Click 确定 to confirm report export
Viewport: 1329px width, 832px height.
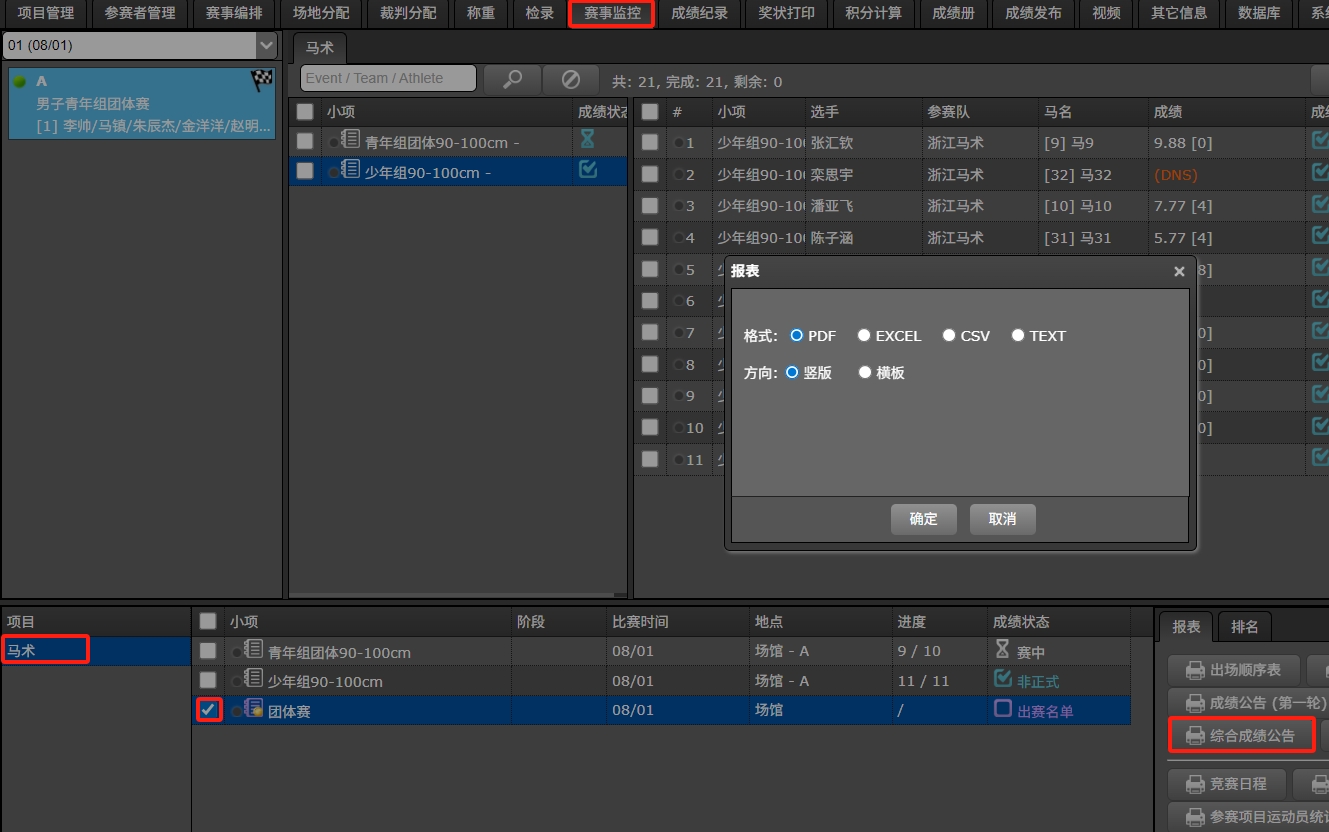923,519
